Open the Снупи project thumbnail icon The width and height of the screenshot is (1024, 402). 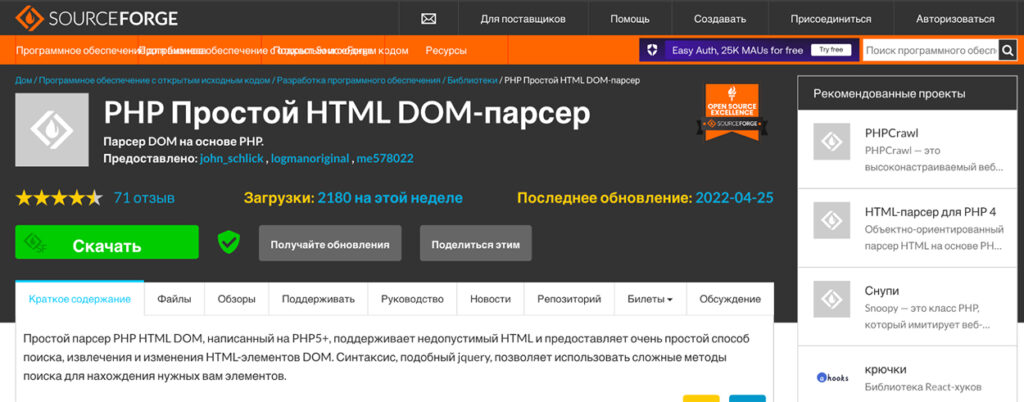[831, 299]
